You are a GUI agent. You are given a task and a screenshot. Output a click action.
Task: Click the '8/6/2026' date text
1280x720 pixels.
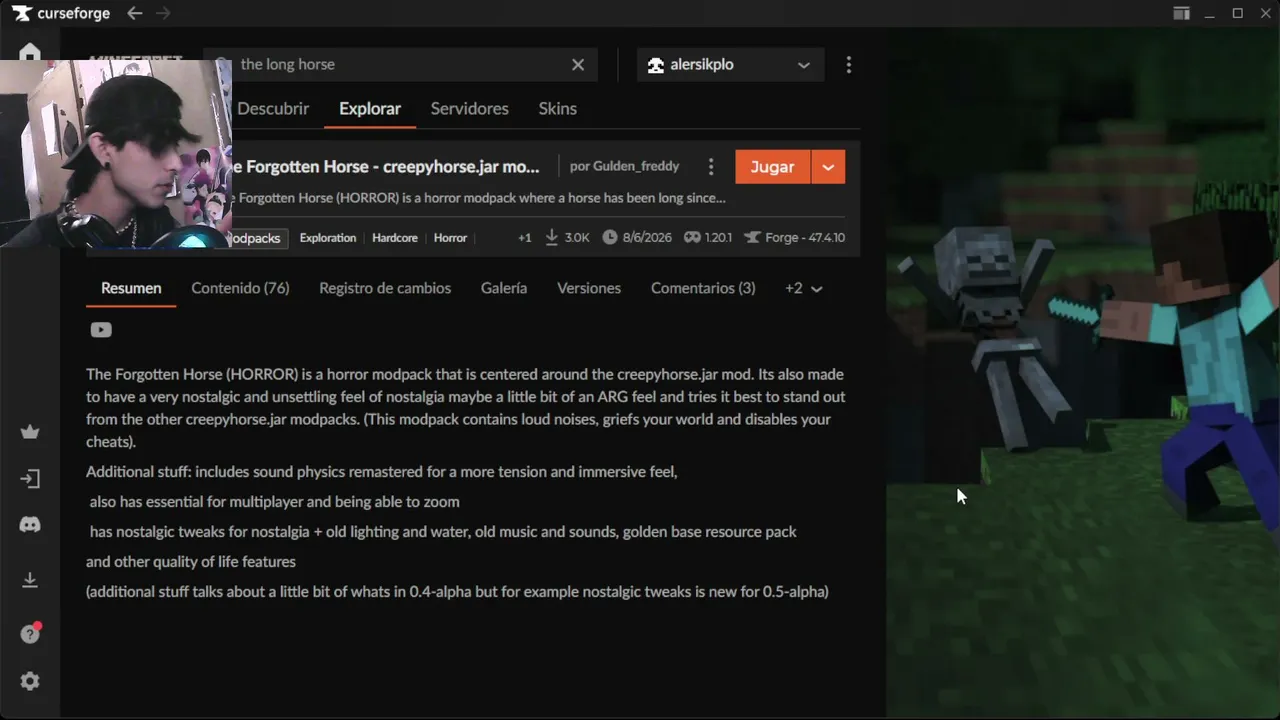(x=647, y=238)
